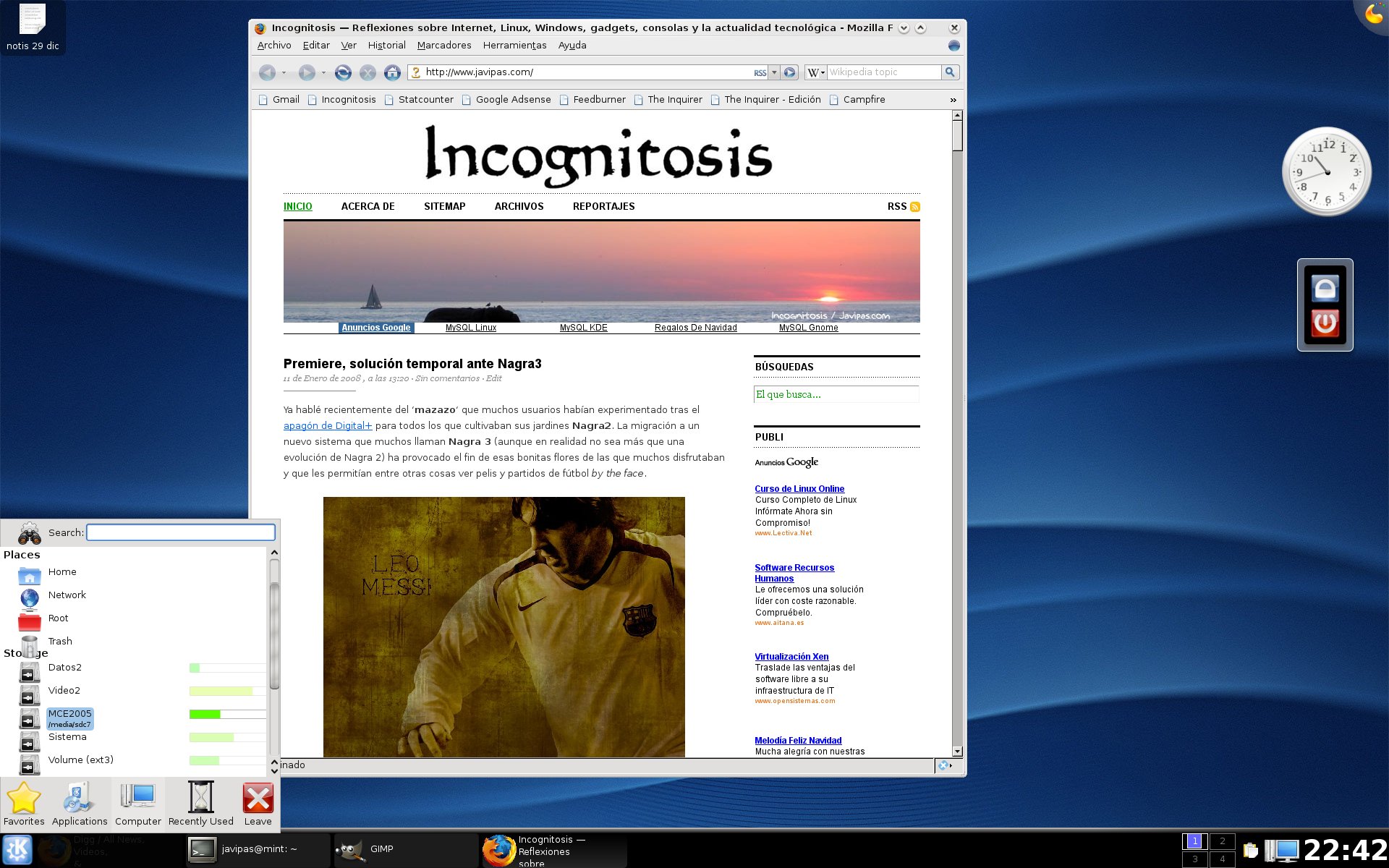1389x868 pixels.
Task: Switch to the Applications launcher tab
Action: (x=79, y=804)
